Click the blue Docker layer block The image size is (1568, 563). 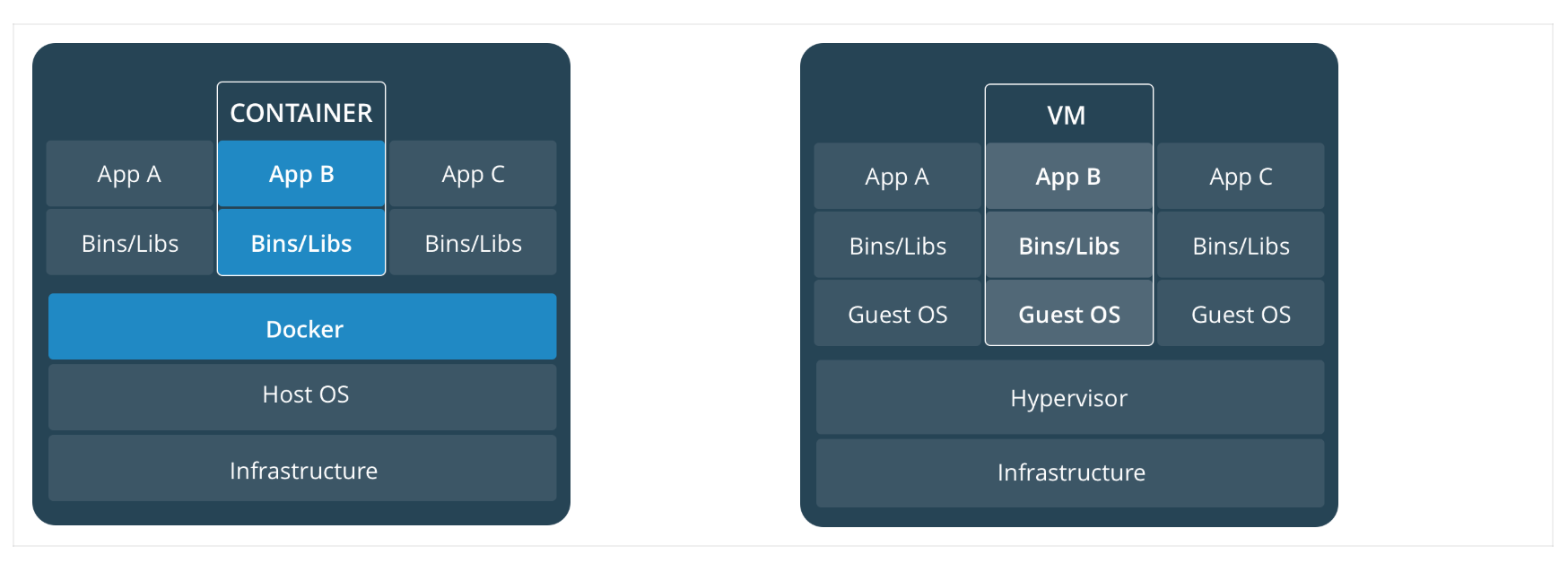click(x=302, y=327)
